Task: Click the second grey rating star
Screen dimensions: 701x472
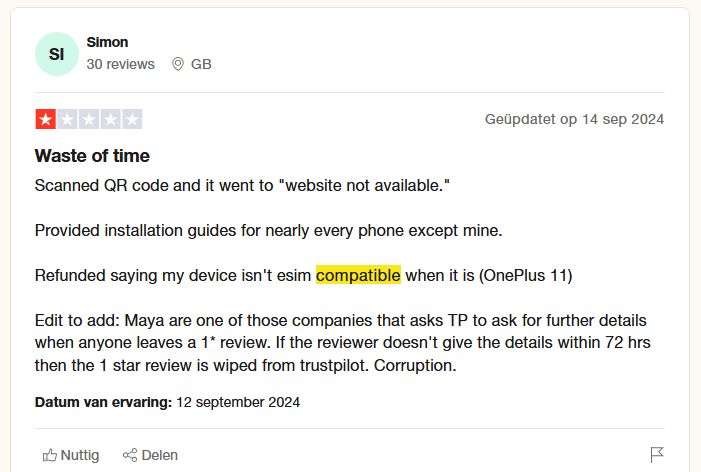Action: [x=67, y=119]
